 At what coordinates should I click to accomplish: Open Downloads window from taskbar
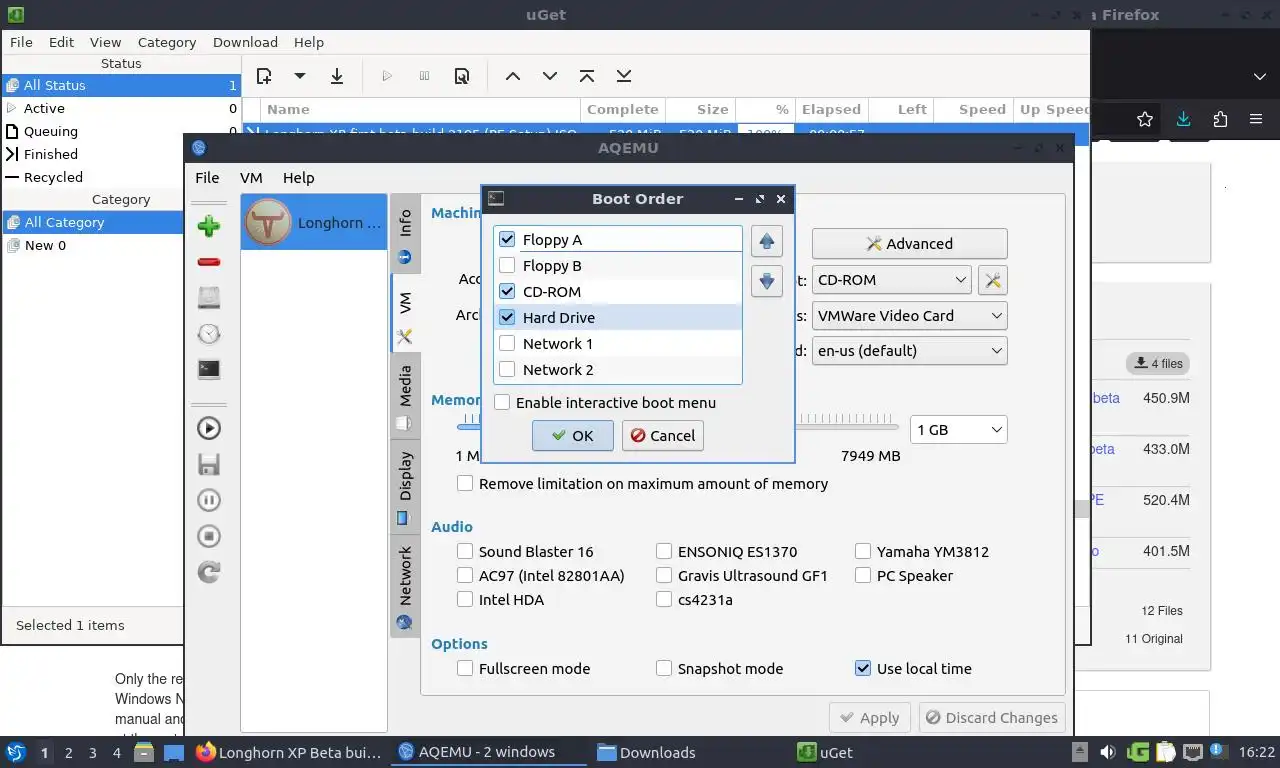tap(646, 752)
